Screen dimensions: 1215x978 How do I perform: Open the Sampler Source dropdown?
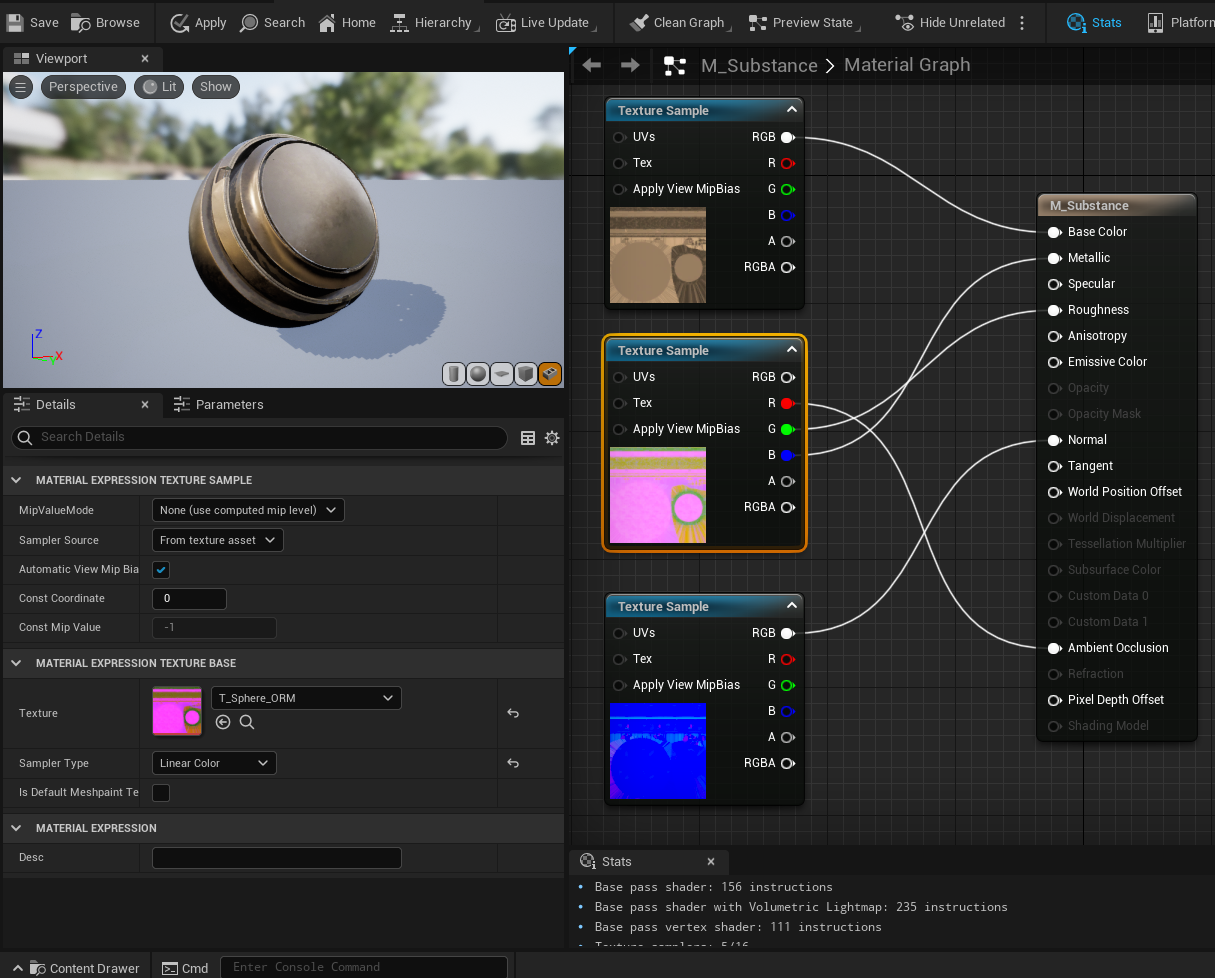(217, 540)
